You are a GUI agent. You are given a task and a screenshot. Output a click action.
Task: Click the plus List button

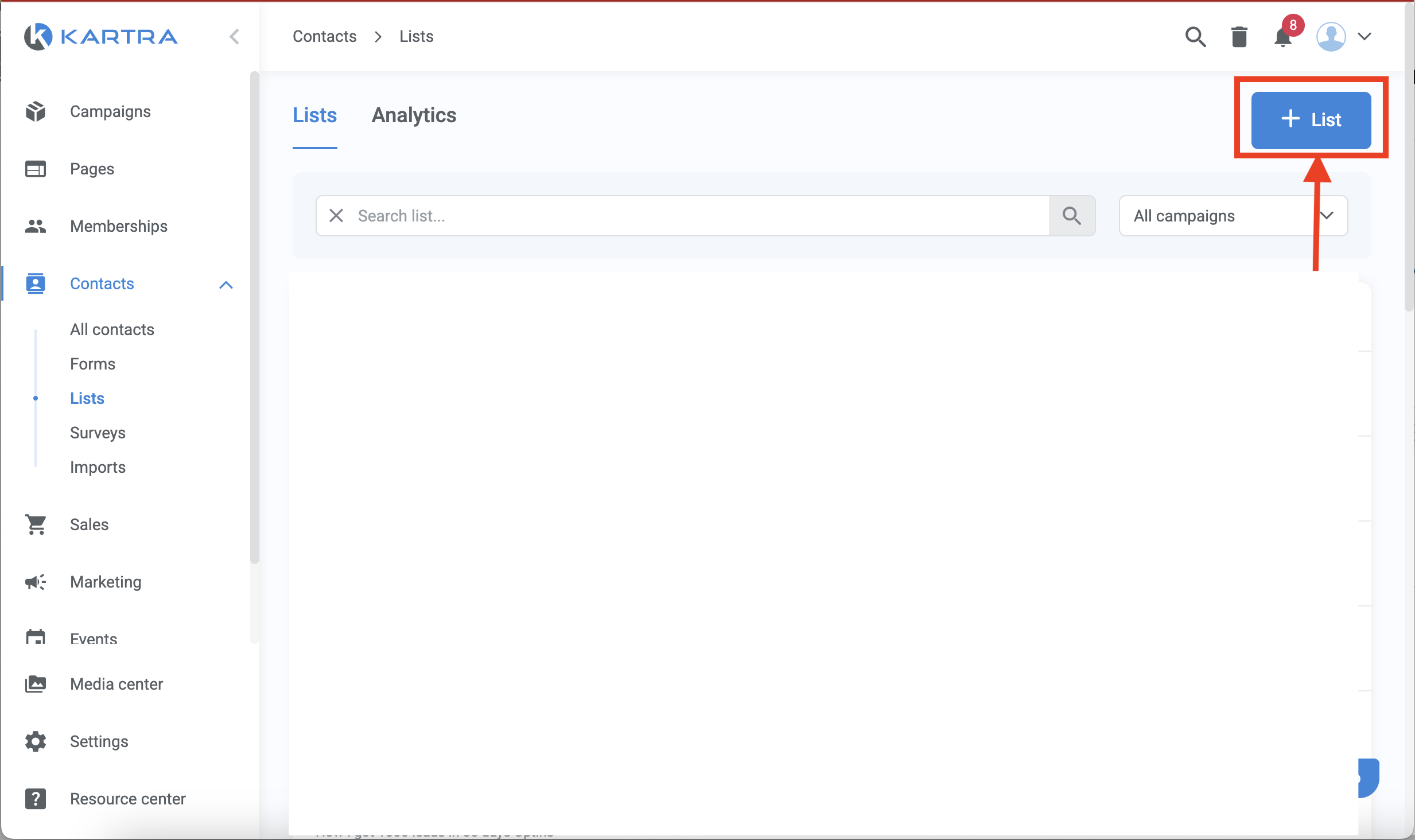(x=1311, y=120)
